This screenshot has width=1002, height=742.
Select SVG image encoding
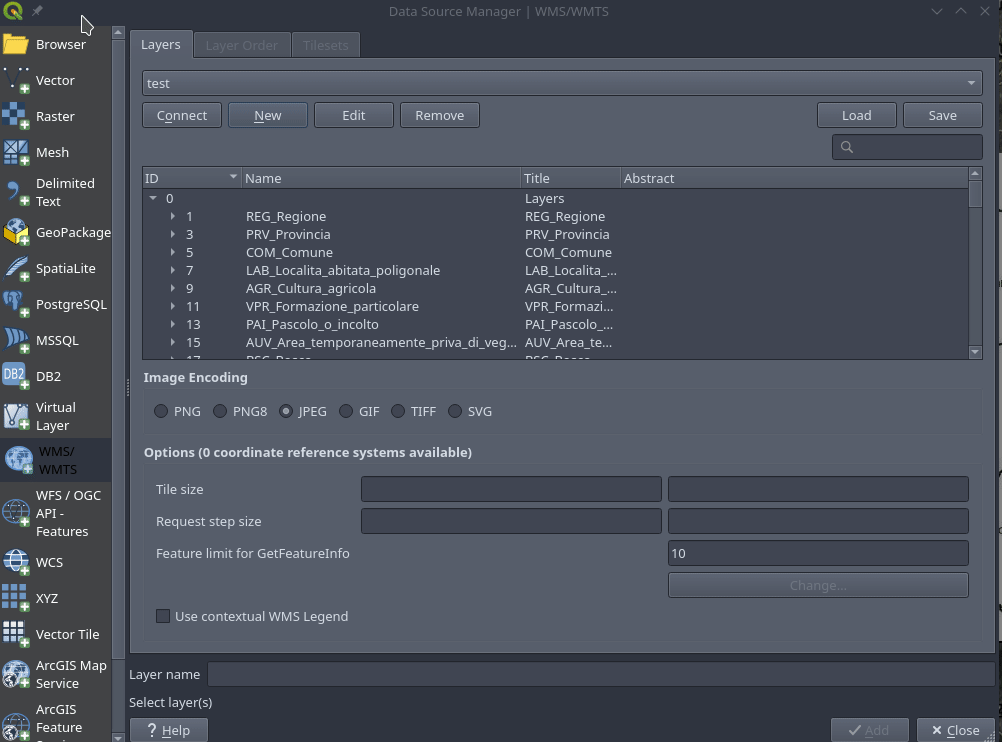coord(455,411)
